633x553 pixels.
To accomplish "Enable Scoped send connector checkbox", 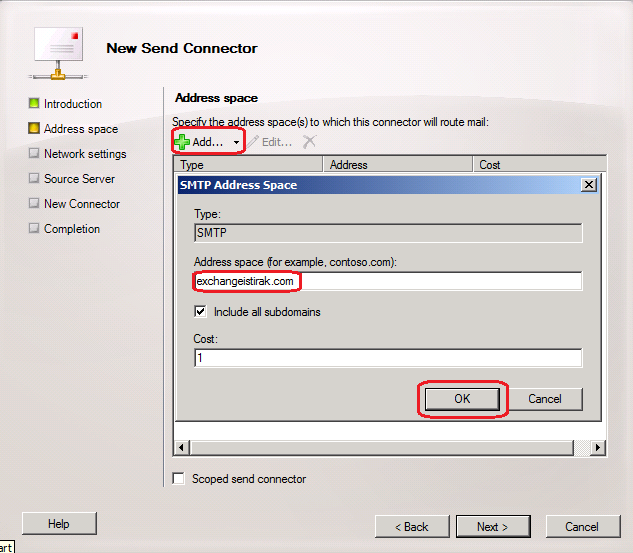I will (179, 479).
